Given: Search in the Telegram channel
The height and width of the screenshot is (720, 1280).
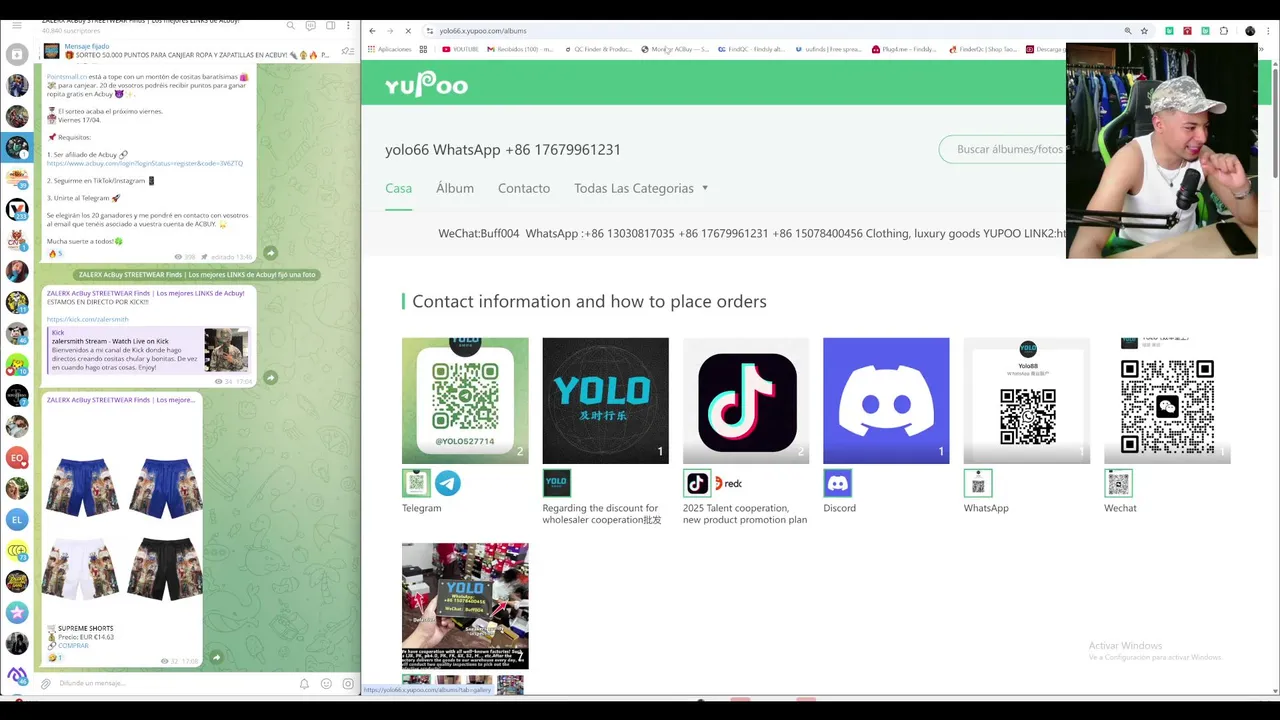Looking at the screenshot, I should [x=291, y=25].
